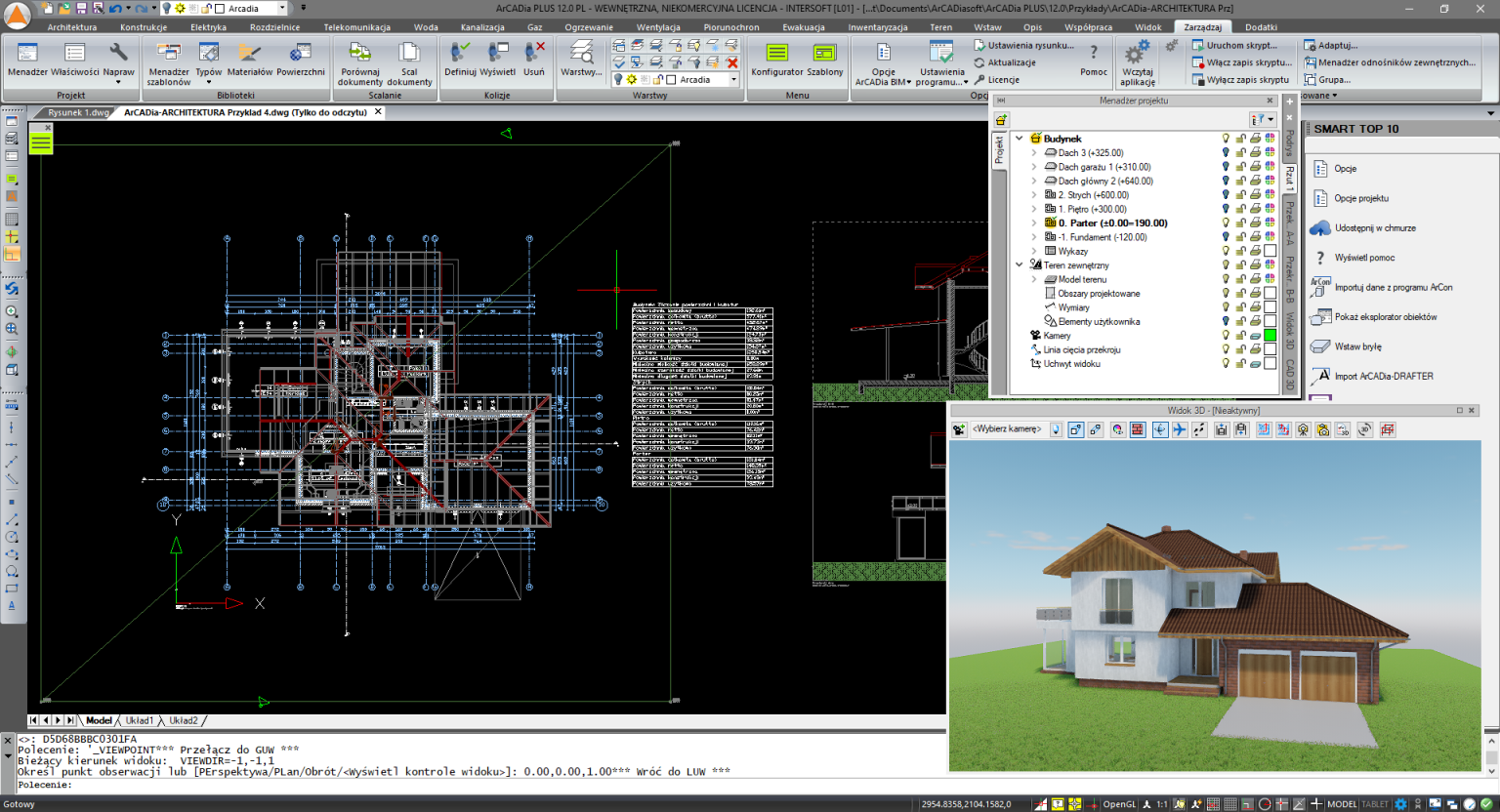Click the Wczytaj aplikację gear icon
Viewport: 1500px width, 812px height.
point(1137,54)
